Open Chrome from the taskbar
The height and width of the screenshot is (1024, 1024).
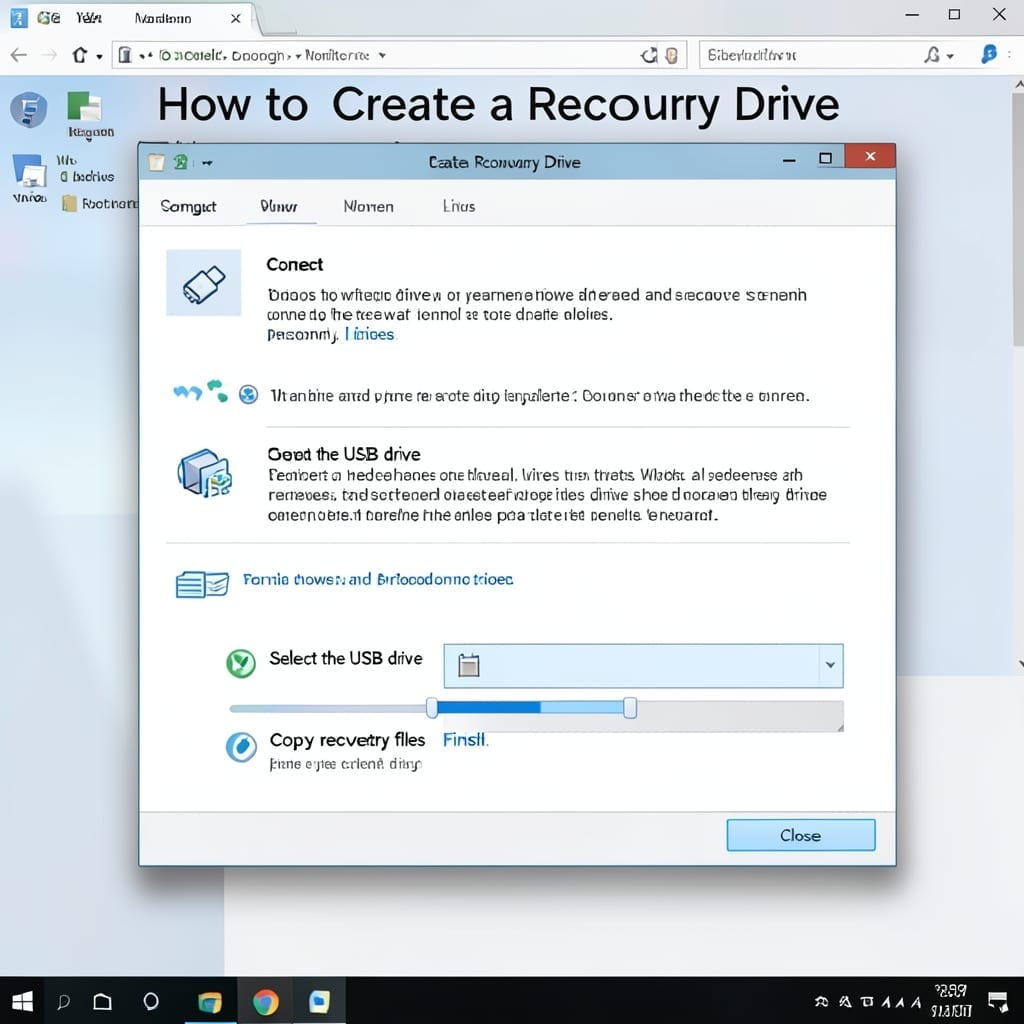point(266,1001)
